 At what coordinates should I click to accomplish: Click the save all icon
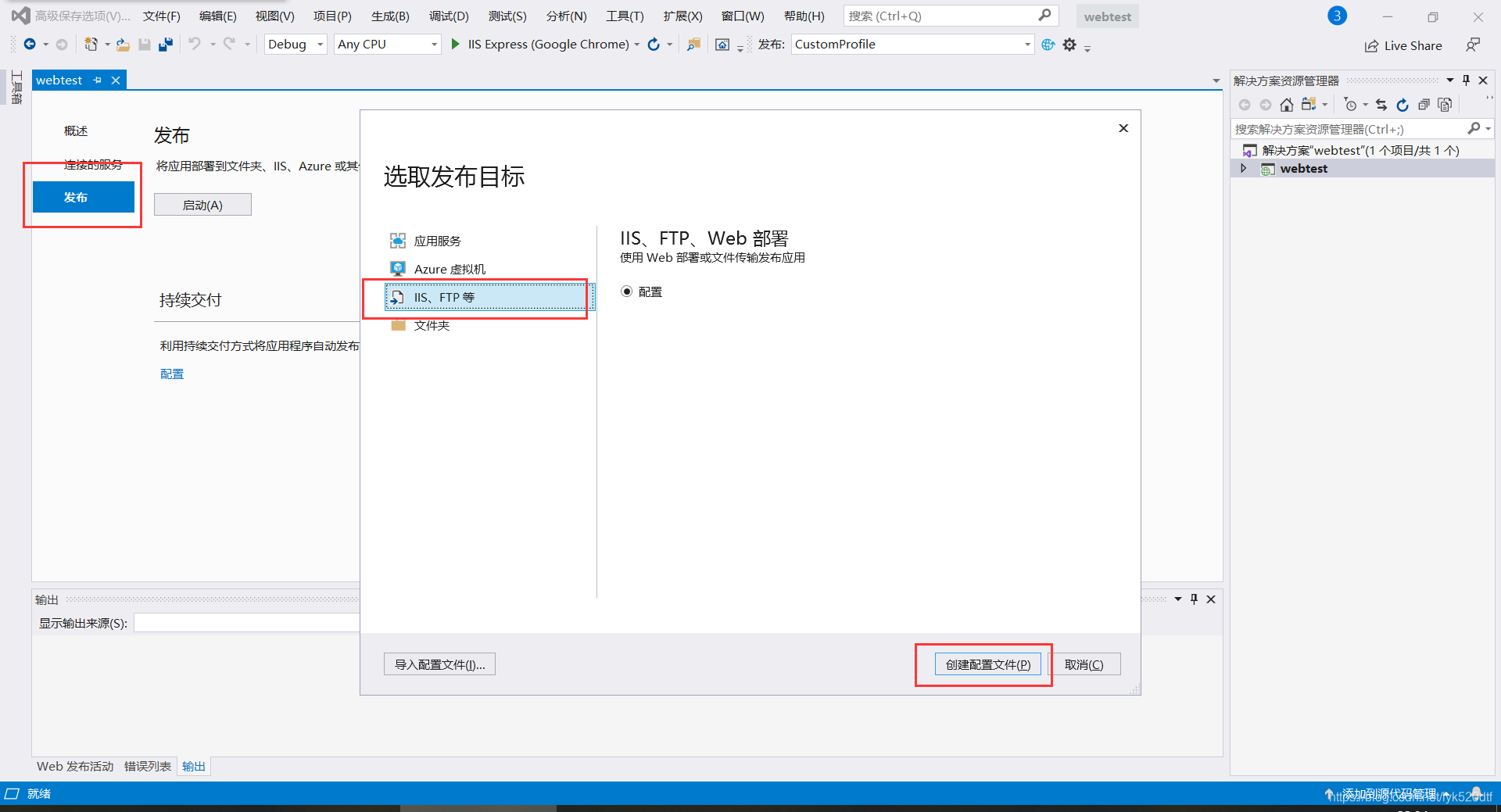[165, 45]
